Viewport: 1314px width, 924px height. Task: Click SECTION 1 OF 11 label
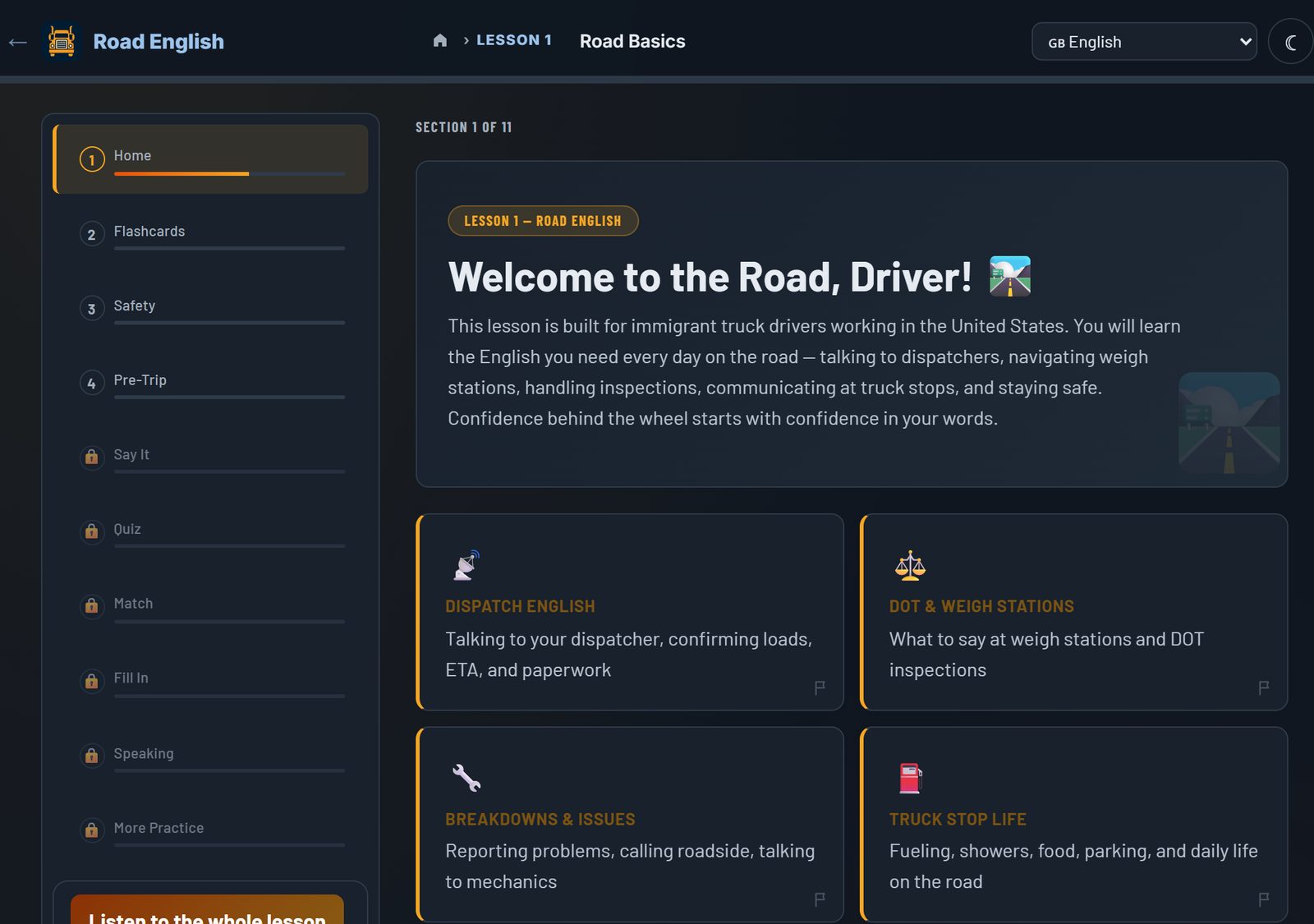tap(463, 127)
